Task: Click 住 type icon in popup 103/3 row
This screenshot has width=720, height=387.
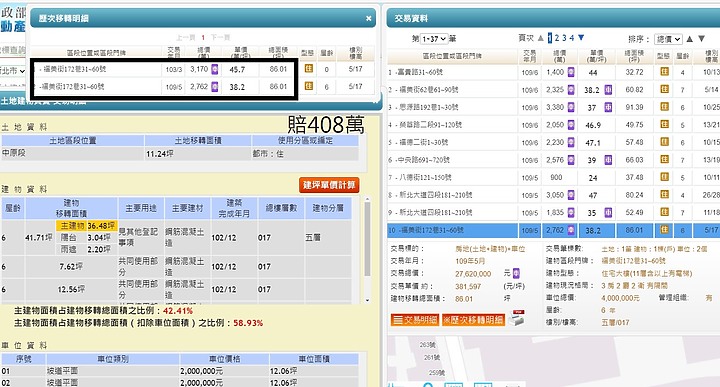Action: (x=309, y=68)
